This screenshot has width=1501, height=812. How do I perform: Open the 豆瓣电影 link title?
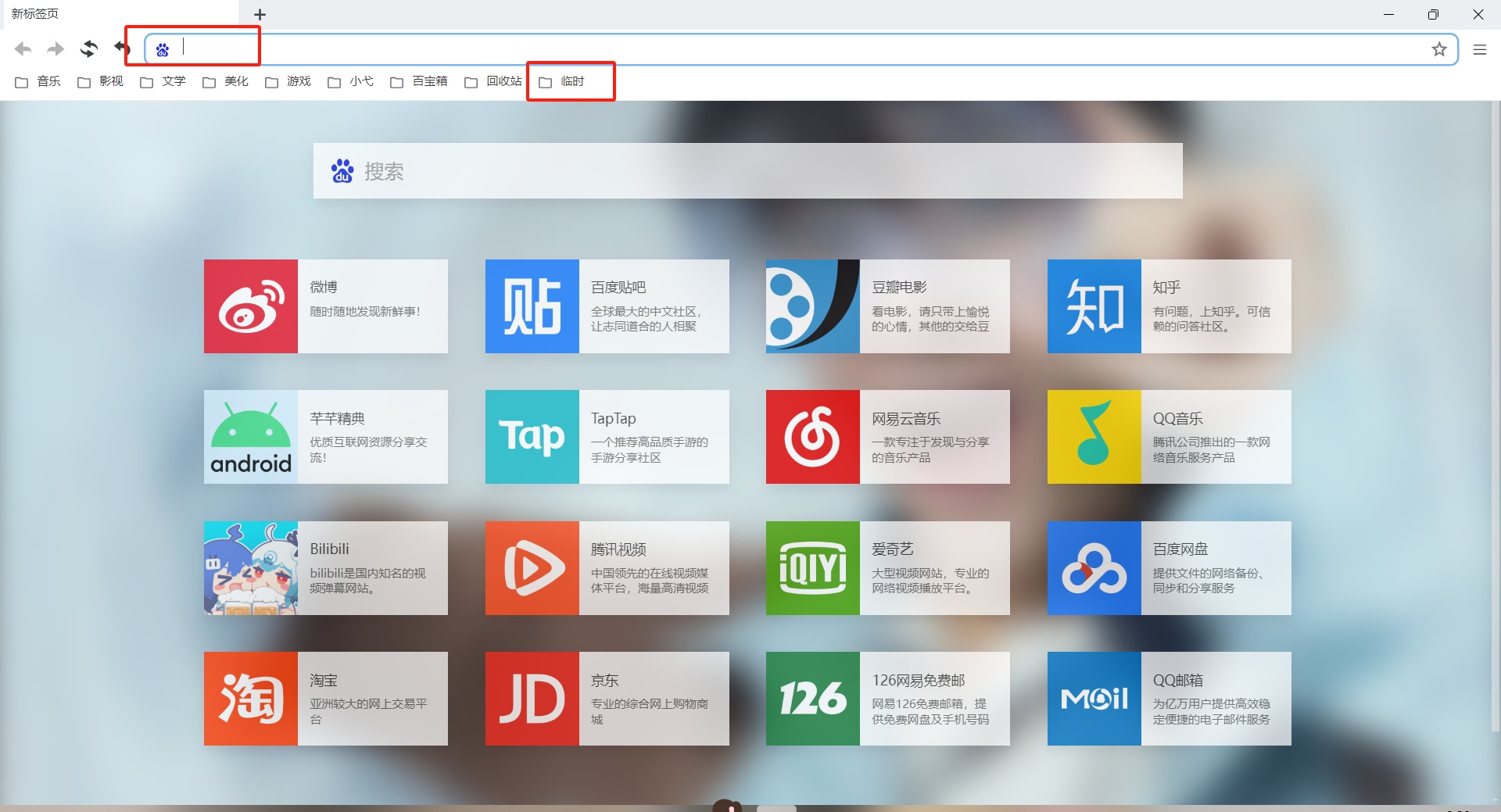tap(900, 288)
